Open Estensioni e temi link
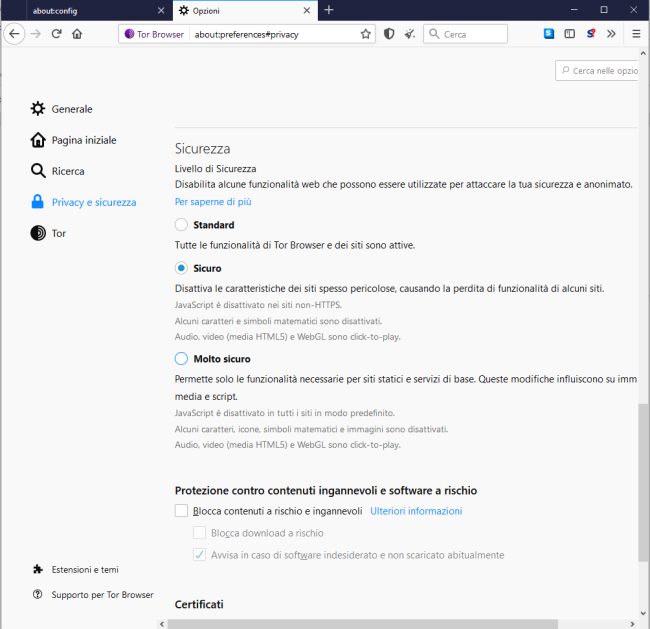The image size is (650, 629). [75, 569]
